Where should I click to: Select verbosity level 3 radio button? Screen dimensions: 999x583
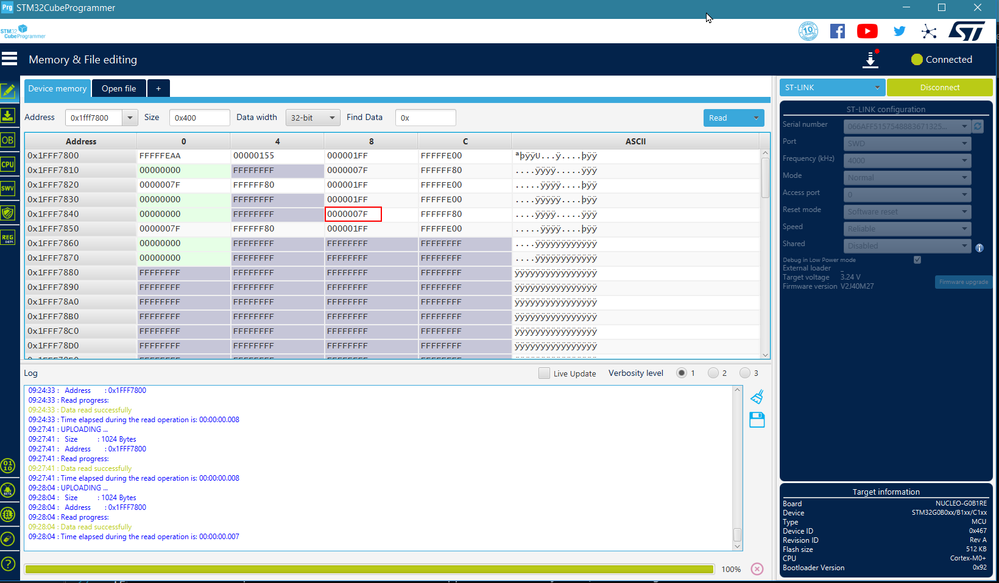(x=745, y=373)
